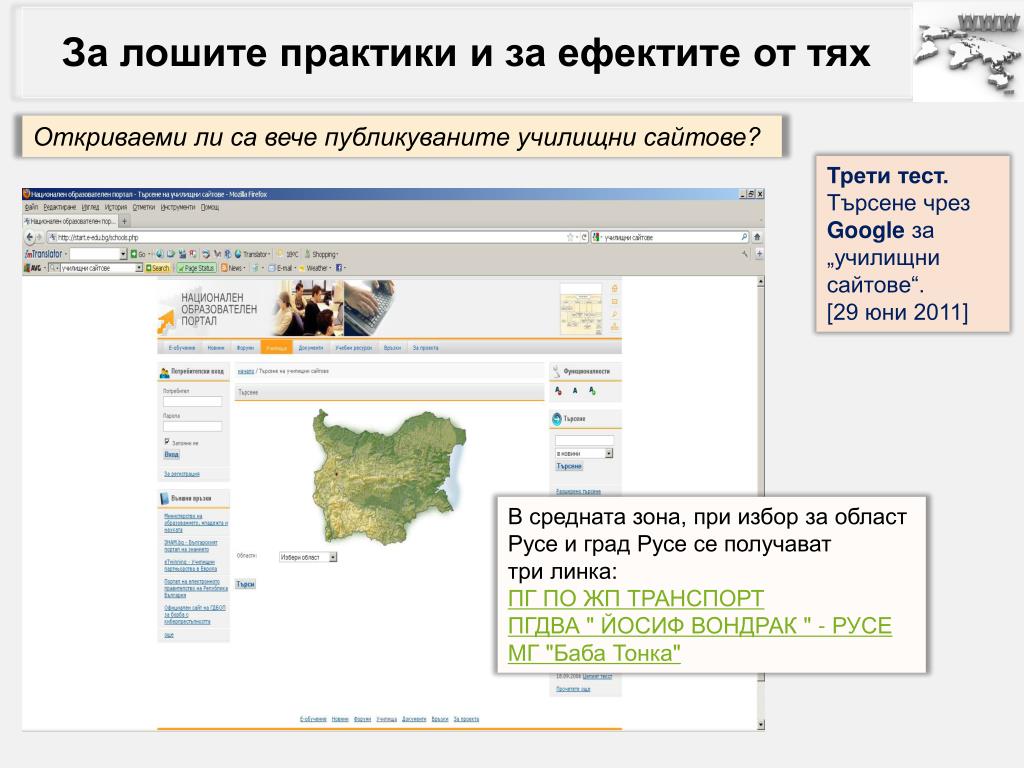
Task: Open the МГ "Баба Тонка" link
Action: [x=594, y=653]
